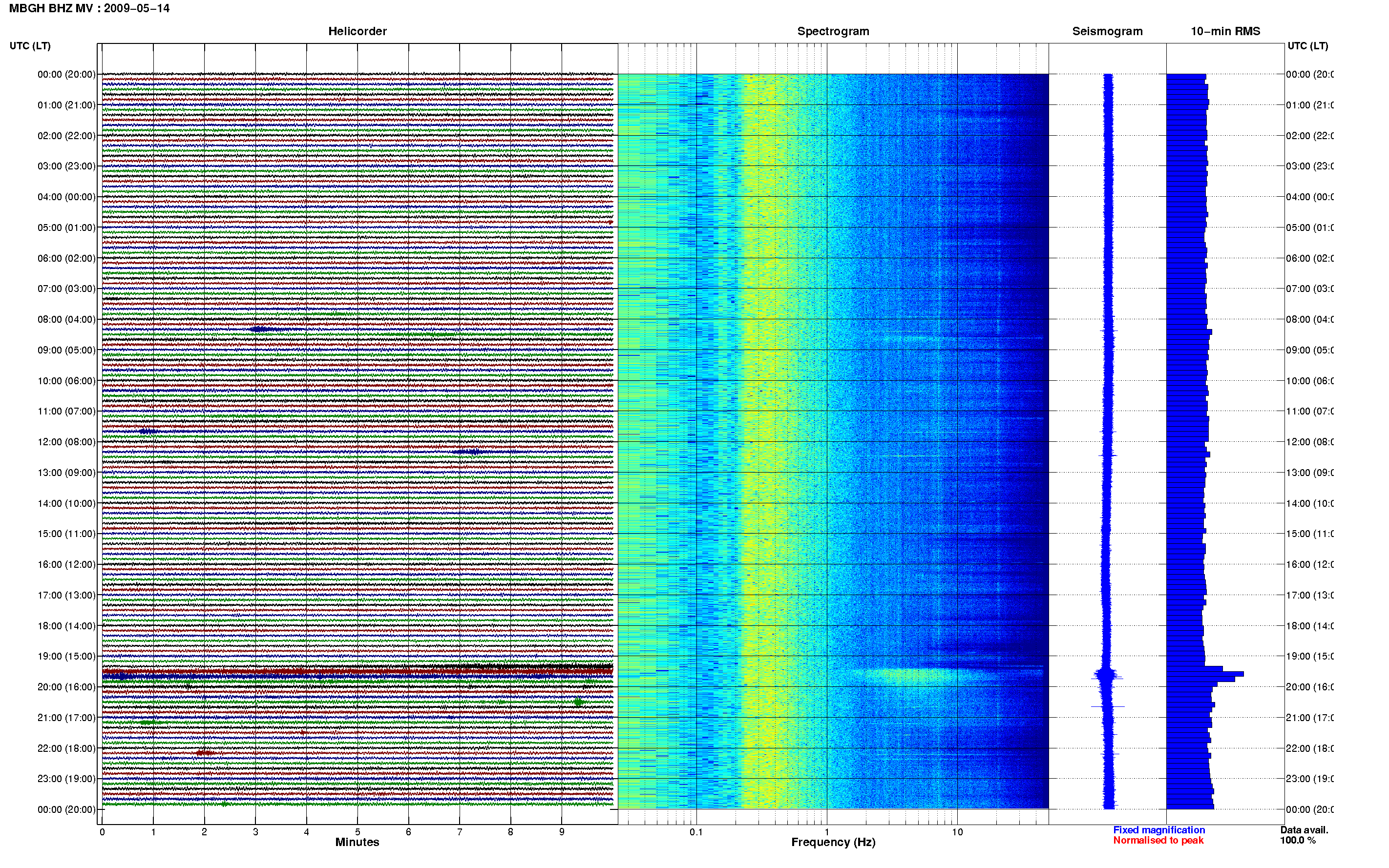This screenshot has width=1389, height=868.
Task: Click the left '18:00 (14:00)' time label
Action: coord(66,626)
